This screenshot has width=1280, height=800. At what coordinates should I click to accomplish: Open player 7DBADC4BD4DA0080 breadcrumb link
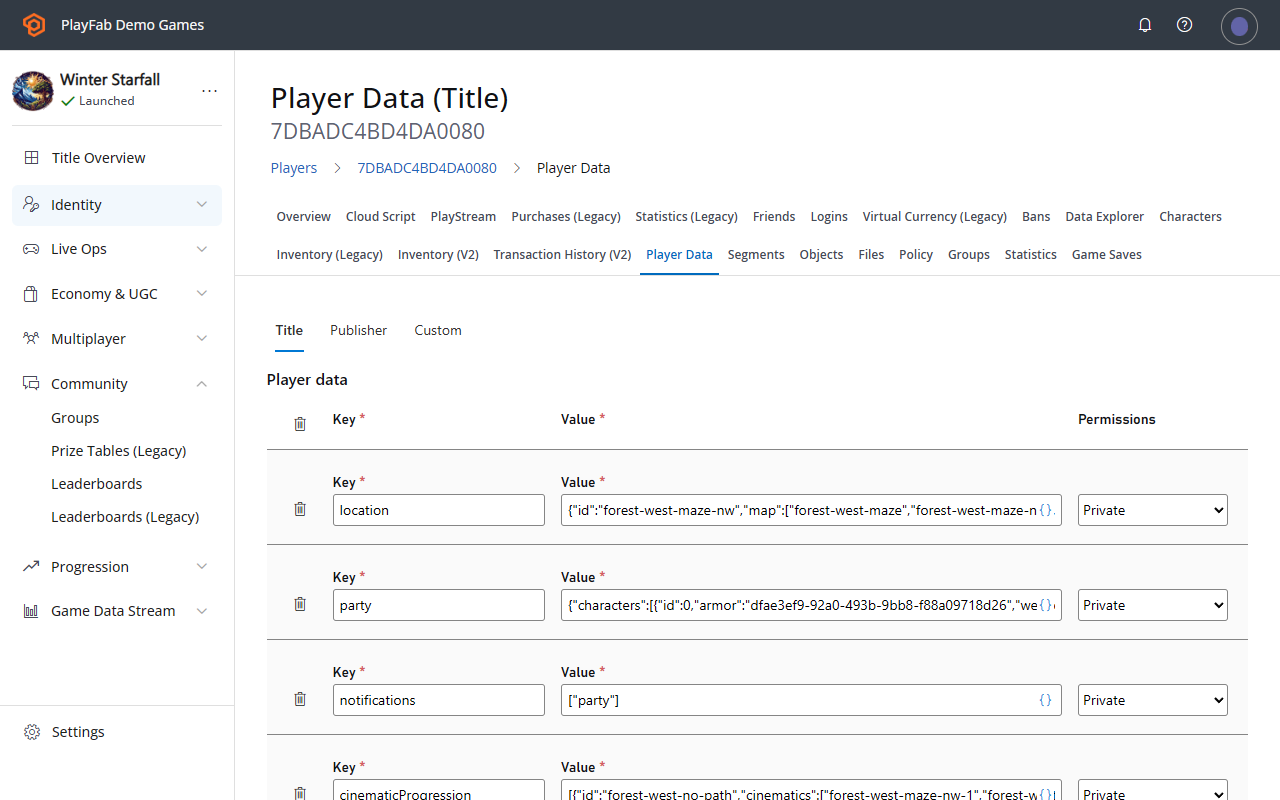tap(427, 168)
